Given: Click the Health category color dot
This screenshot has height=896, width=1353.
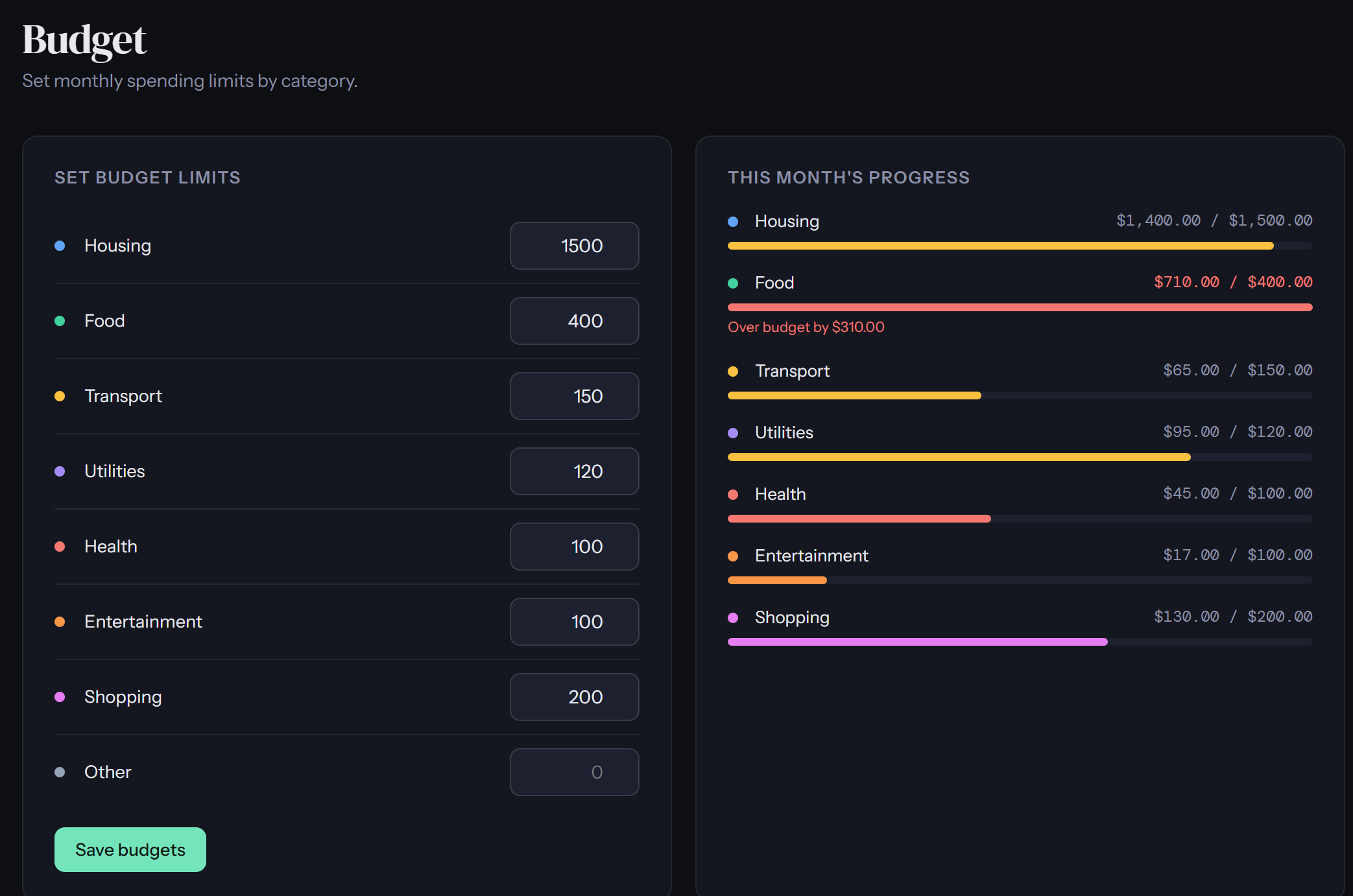Looking at the screenshot, I should click(60, 546).
